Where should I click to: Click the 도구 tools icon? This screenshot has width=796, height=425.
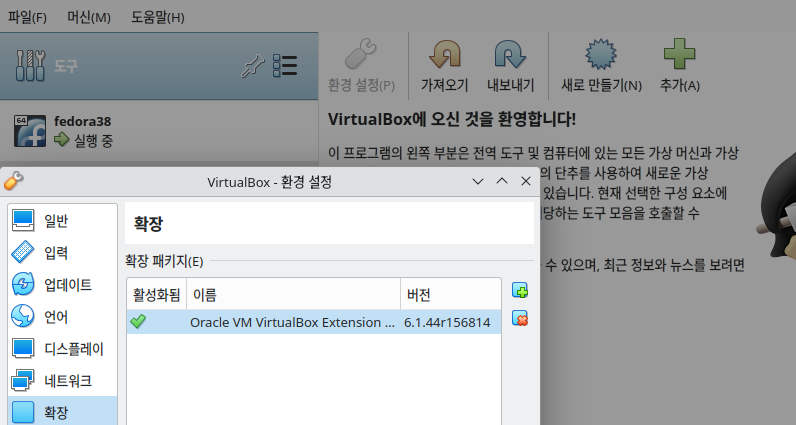coord(30,66)
